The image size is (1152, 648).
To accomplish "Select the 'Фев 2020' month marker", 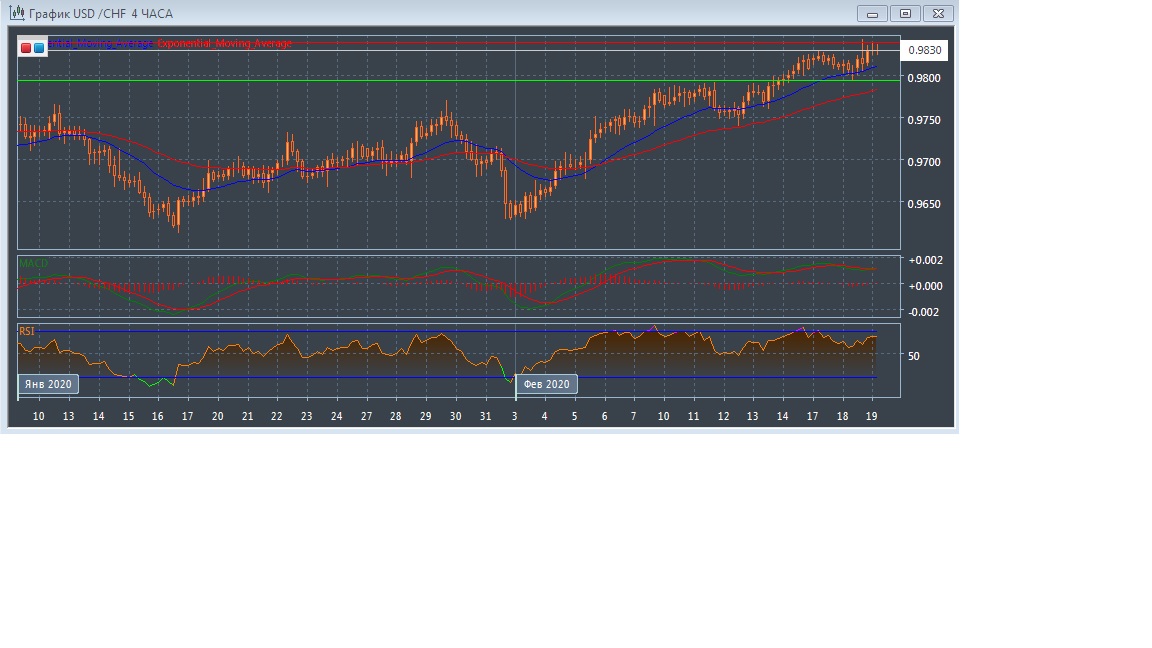I will click(547, 384).
